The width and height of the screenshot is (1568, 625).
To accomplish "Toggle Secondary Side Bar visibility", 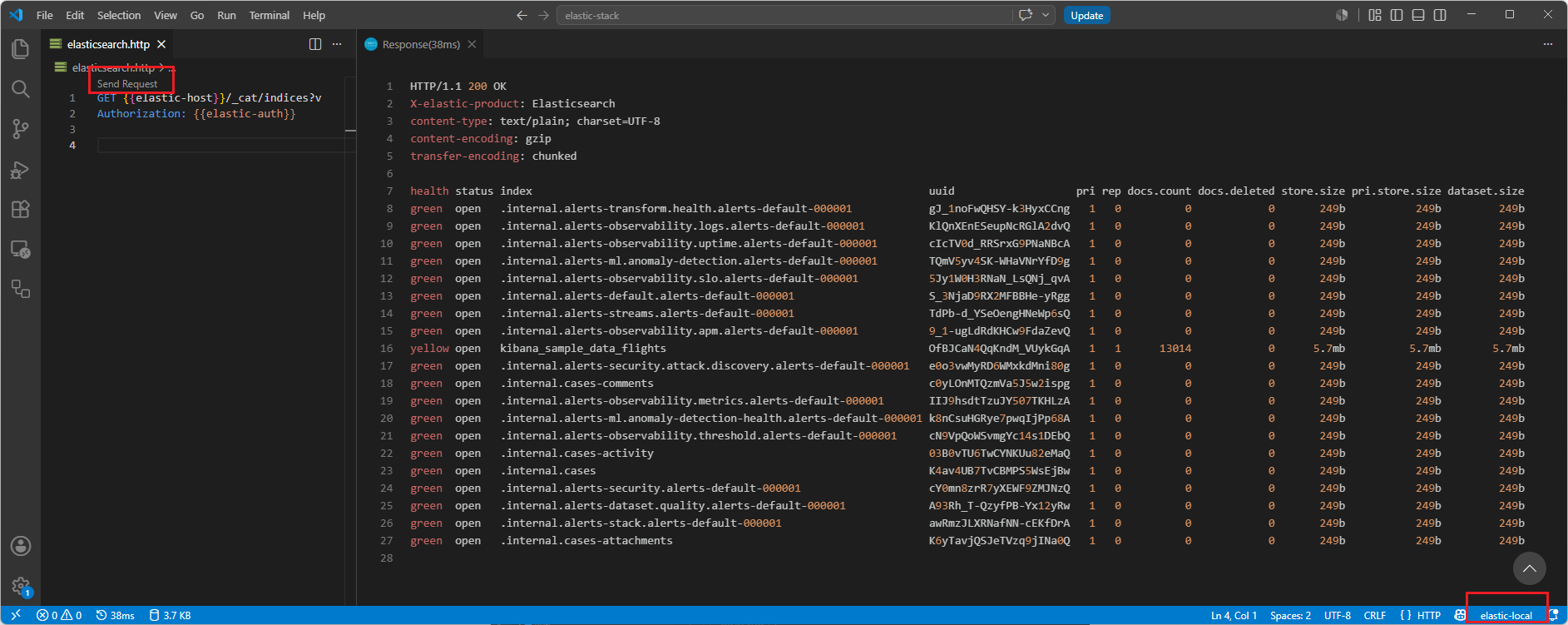I will 1440,15.
